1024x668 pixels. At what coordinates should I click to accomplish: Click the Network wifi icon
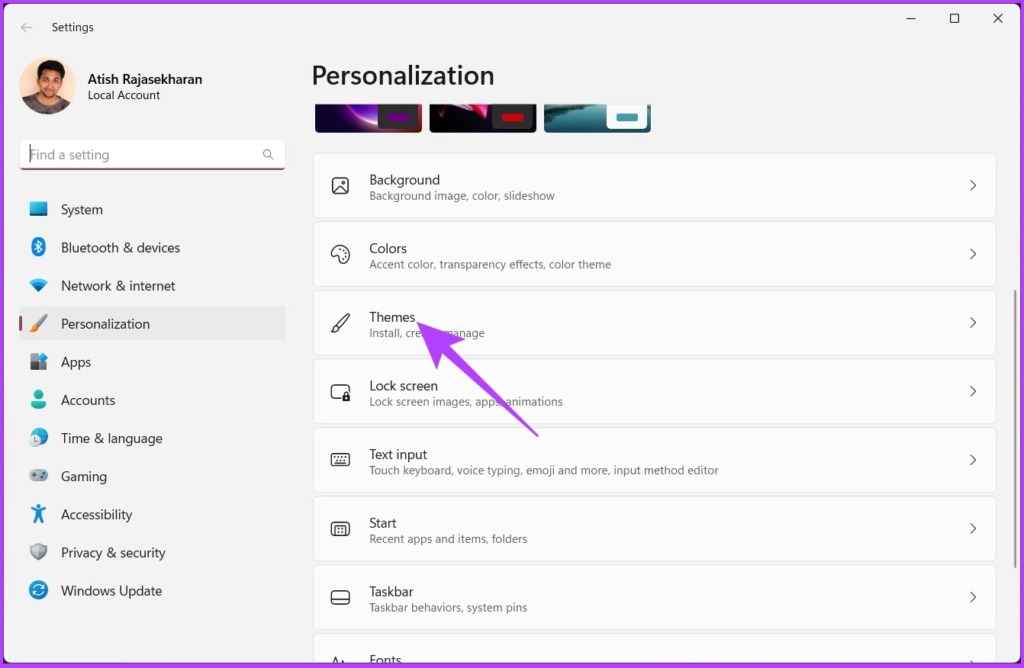[39, 285]
